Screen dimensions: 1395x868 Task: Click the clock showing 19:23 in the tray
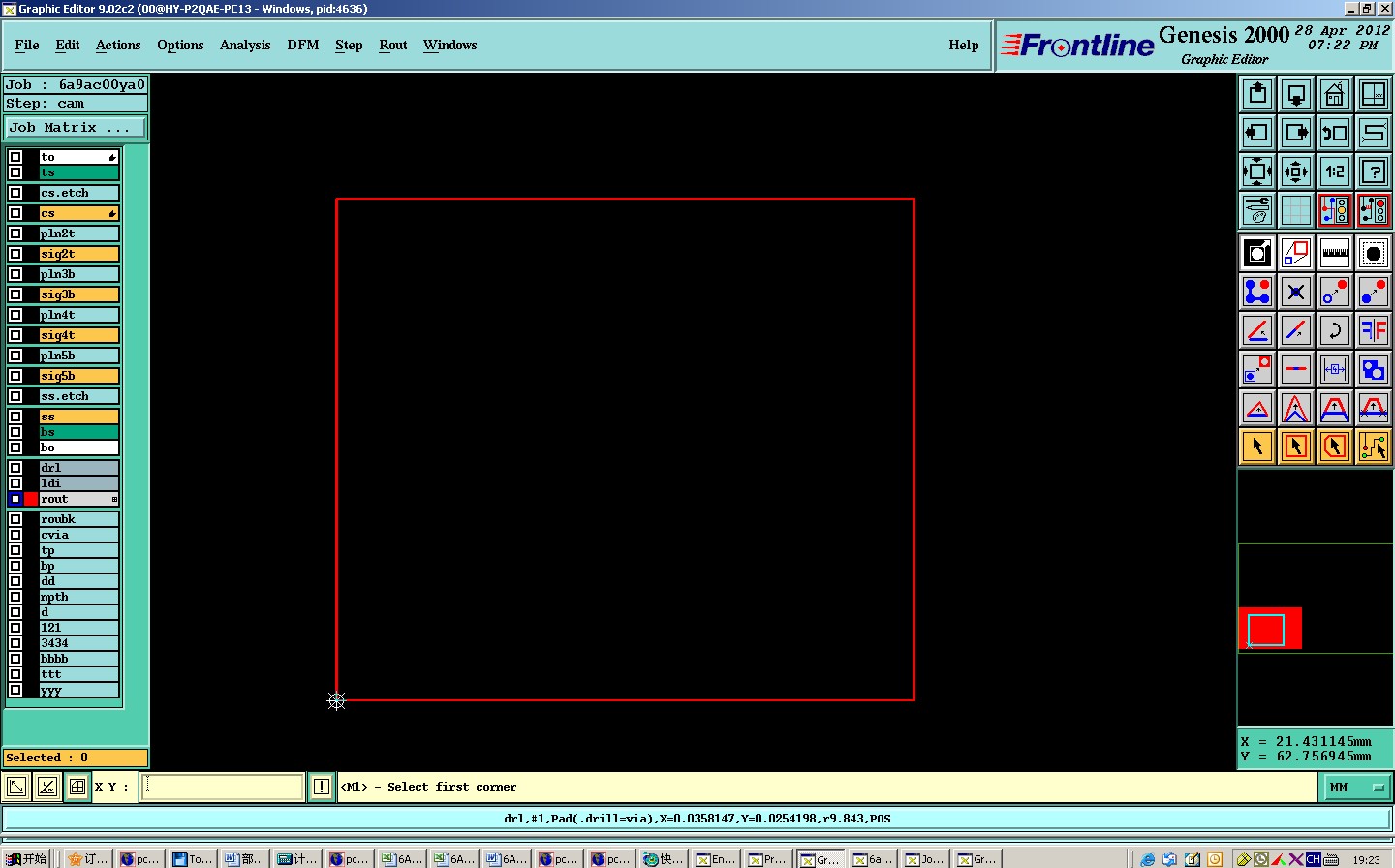point(1367,859)
